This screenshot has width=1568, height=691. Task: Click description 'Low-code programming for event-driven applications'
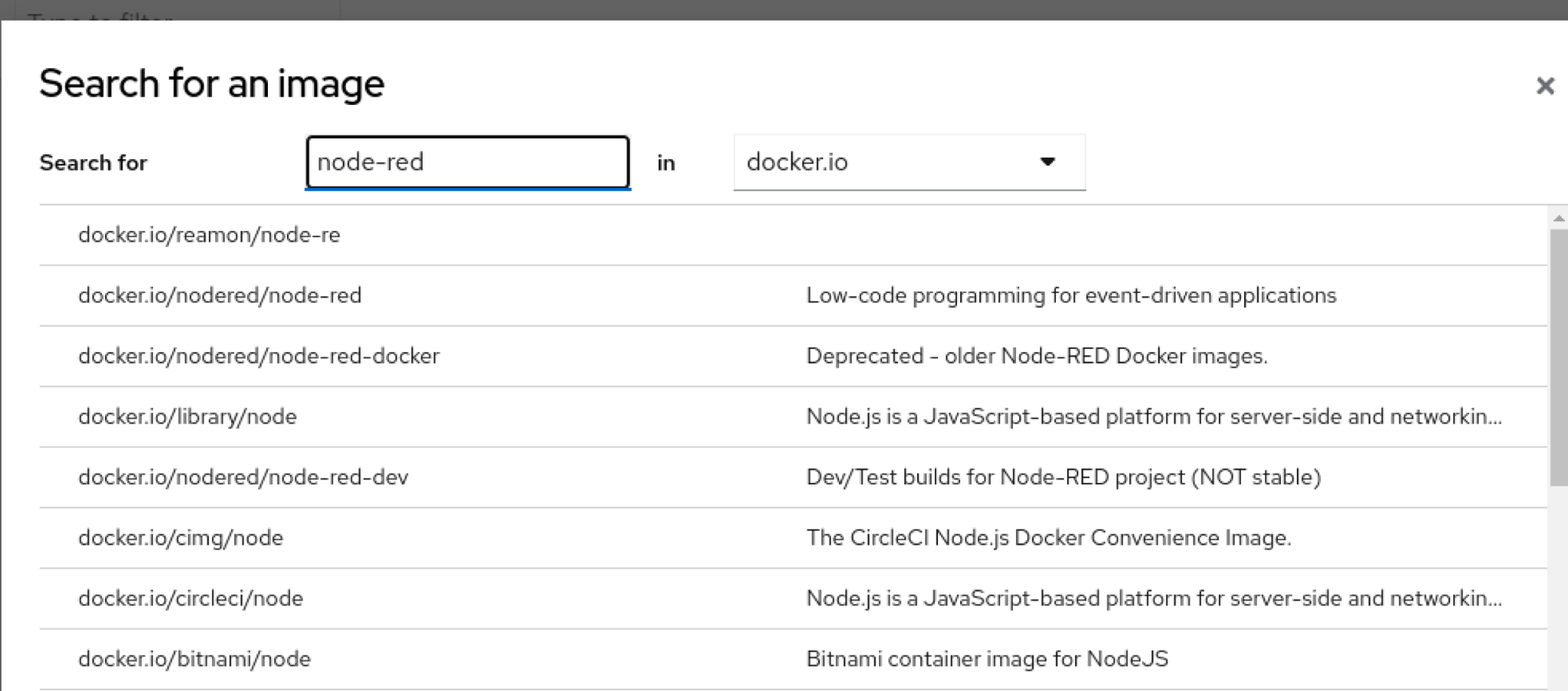(x=1070, y=295)
